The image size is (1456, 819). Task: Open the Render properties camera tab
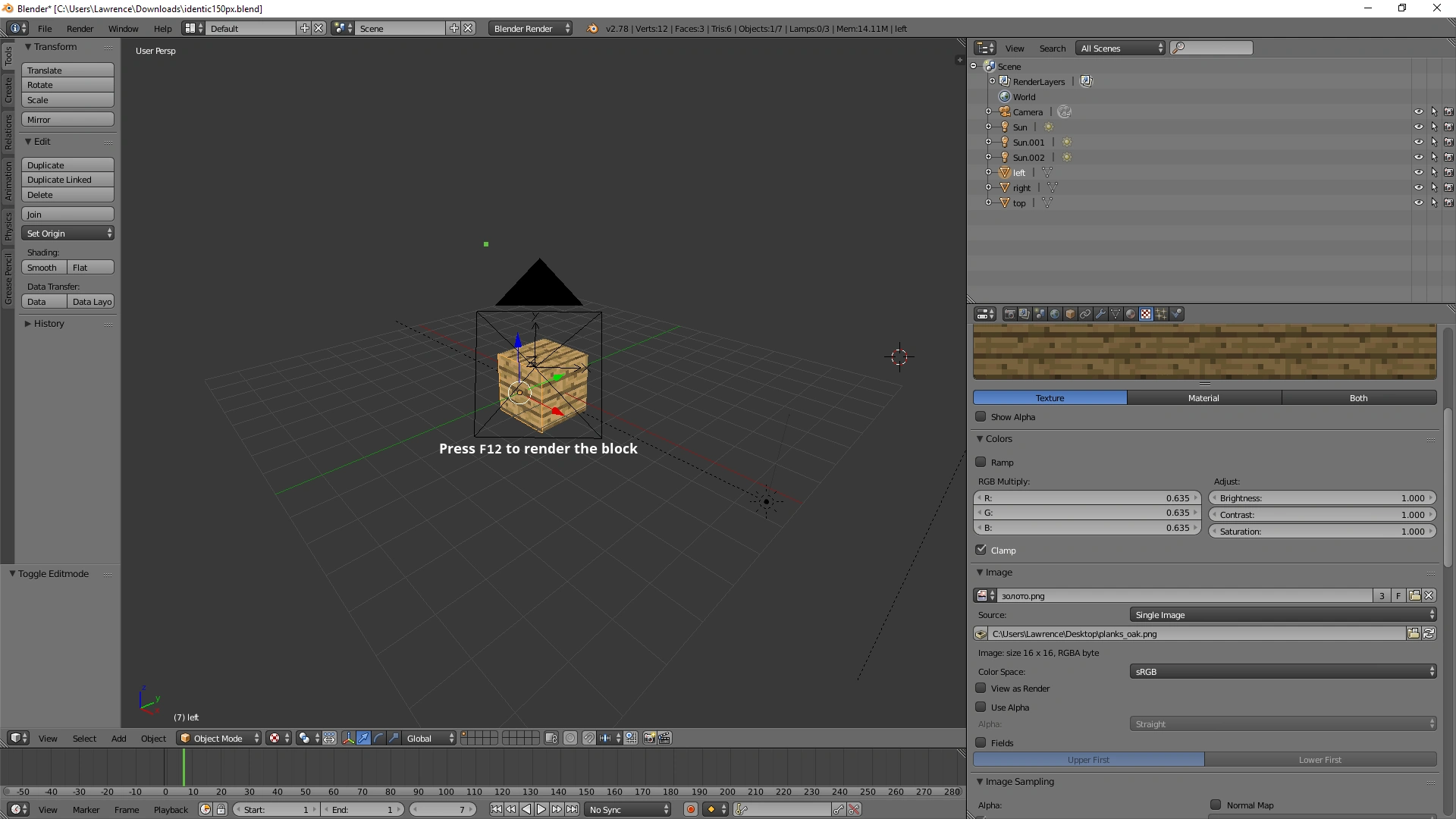tap(1010, 314)
